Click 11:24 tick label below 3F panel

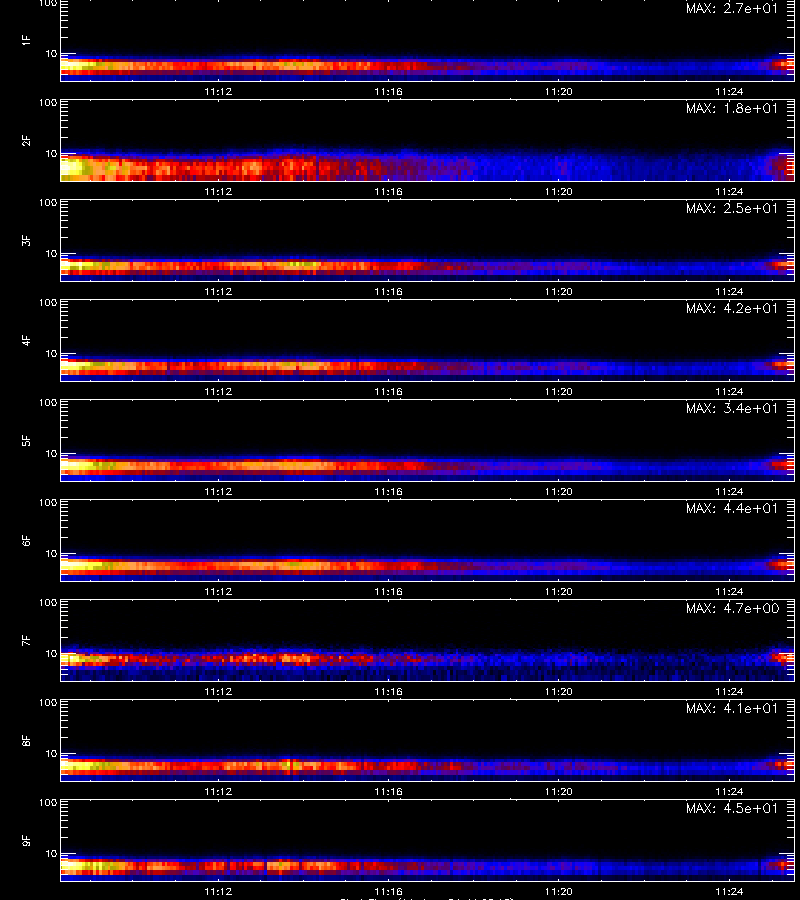click(x=729, y=292)
